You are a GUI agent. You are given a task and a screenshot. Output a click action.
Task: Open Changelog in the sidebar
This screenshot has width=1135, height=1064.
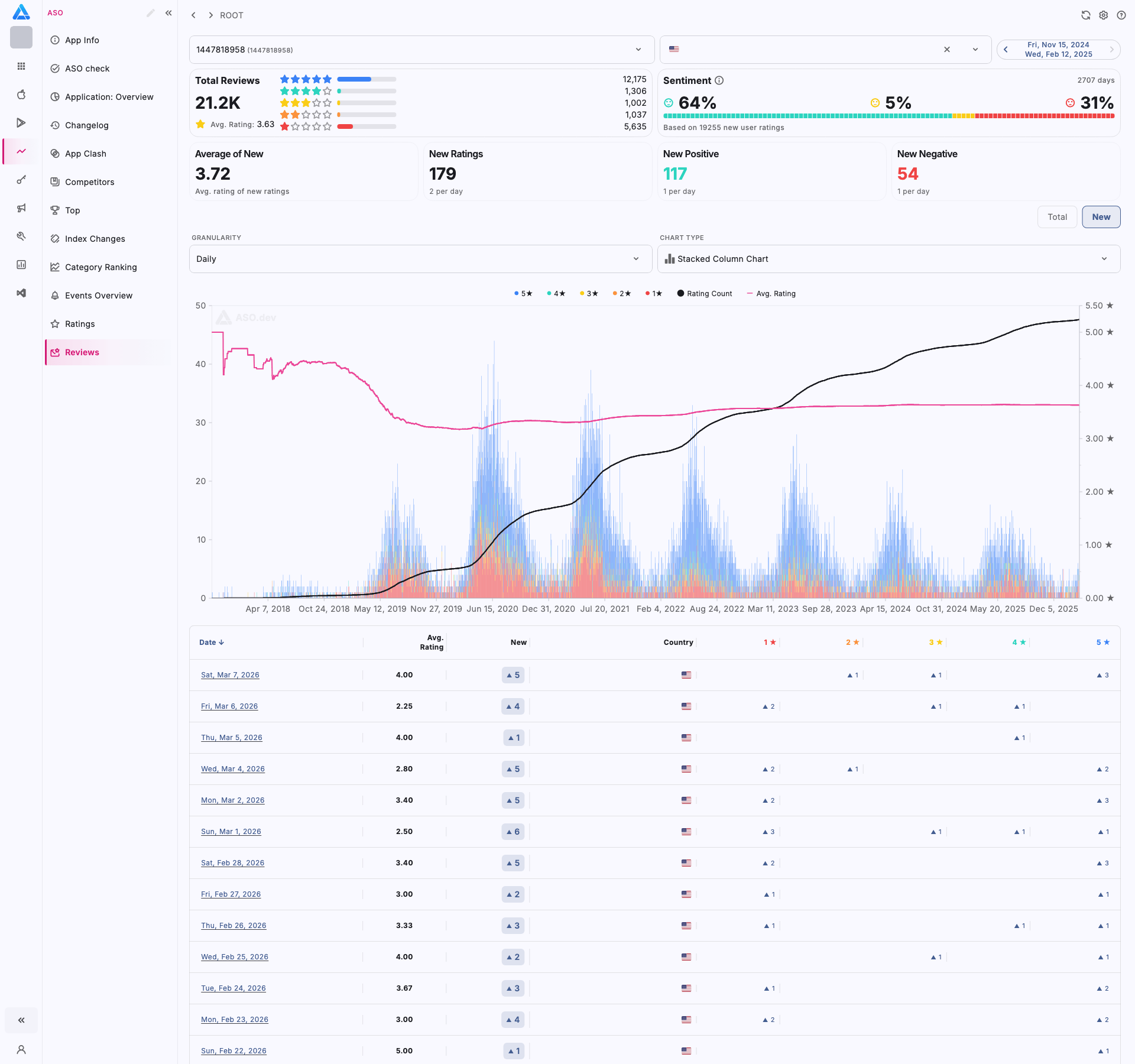click(87, 125)
